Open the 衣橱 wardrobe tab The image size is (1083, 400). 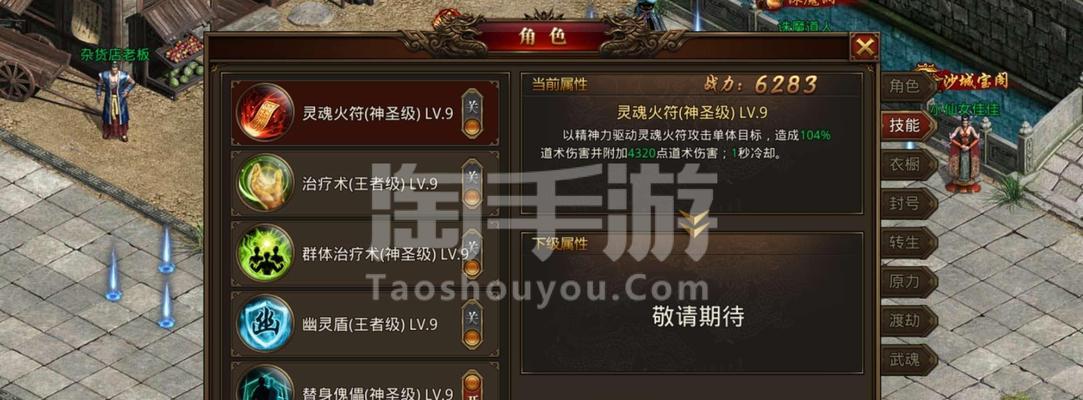tap(907, 165)
